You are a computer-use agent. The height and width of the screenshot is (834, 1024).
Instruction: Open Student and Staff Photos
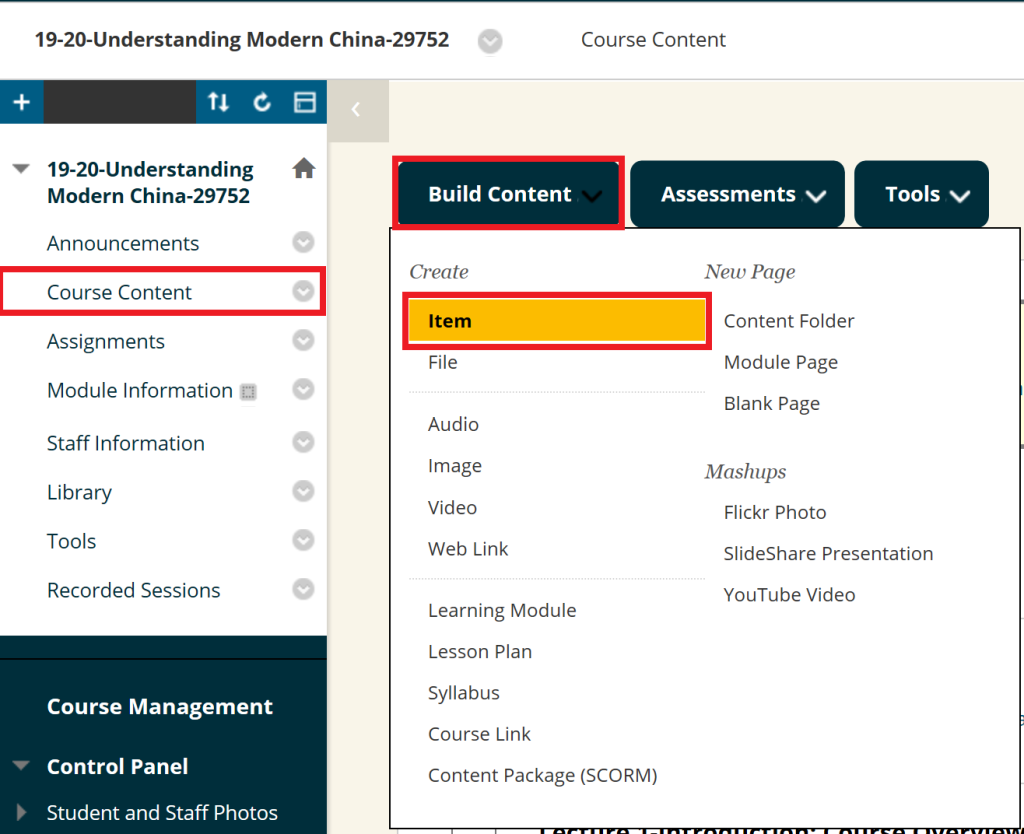click(x=162, y=812)
